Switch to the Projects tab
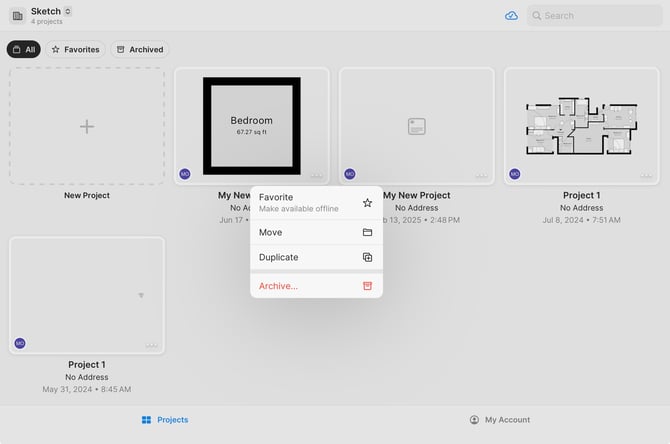670x444 pixels. 165,420
